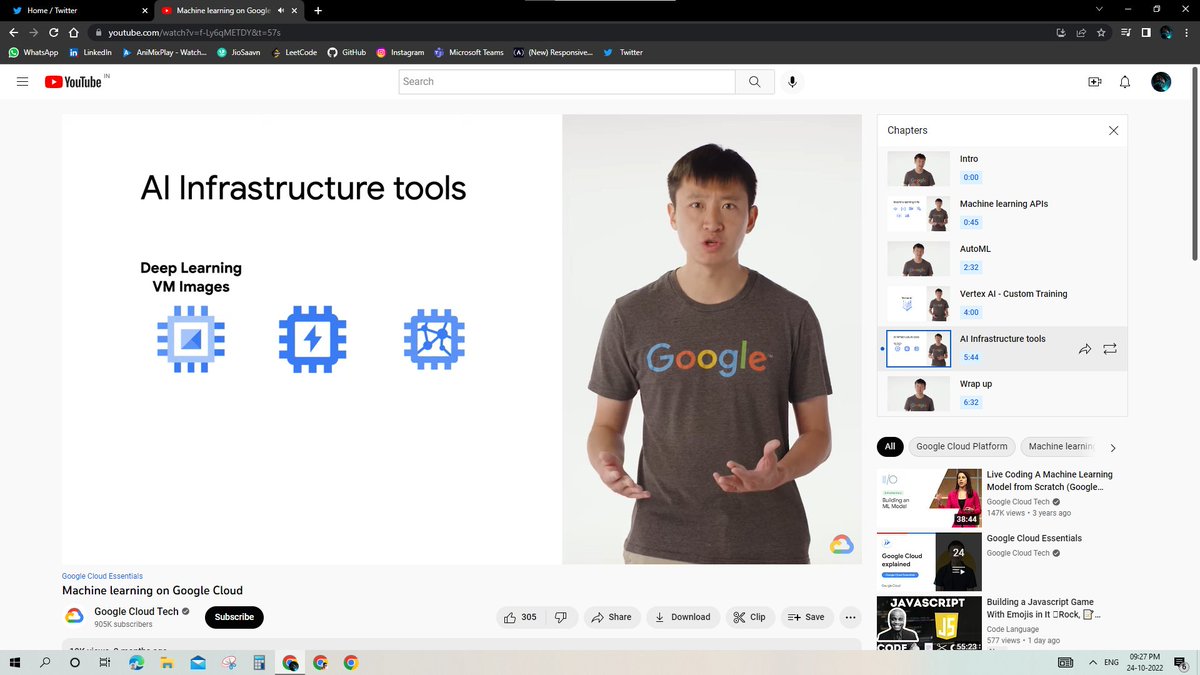Mute audio indicator on YouTube tab

281,10
